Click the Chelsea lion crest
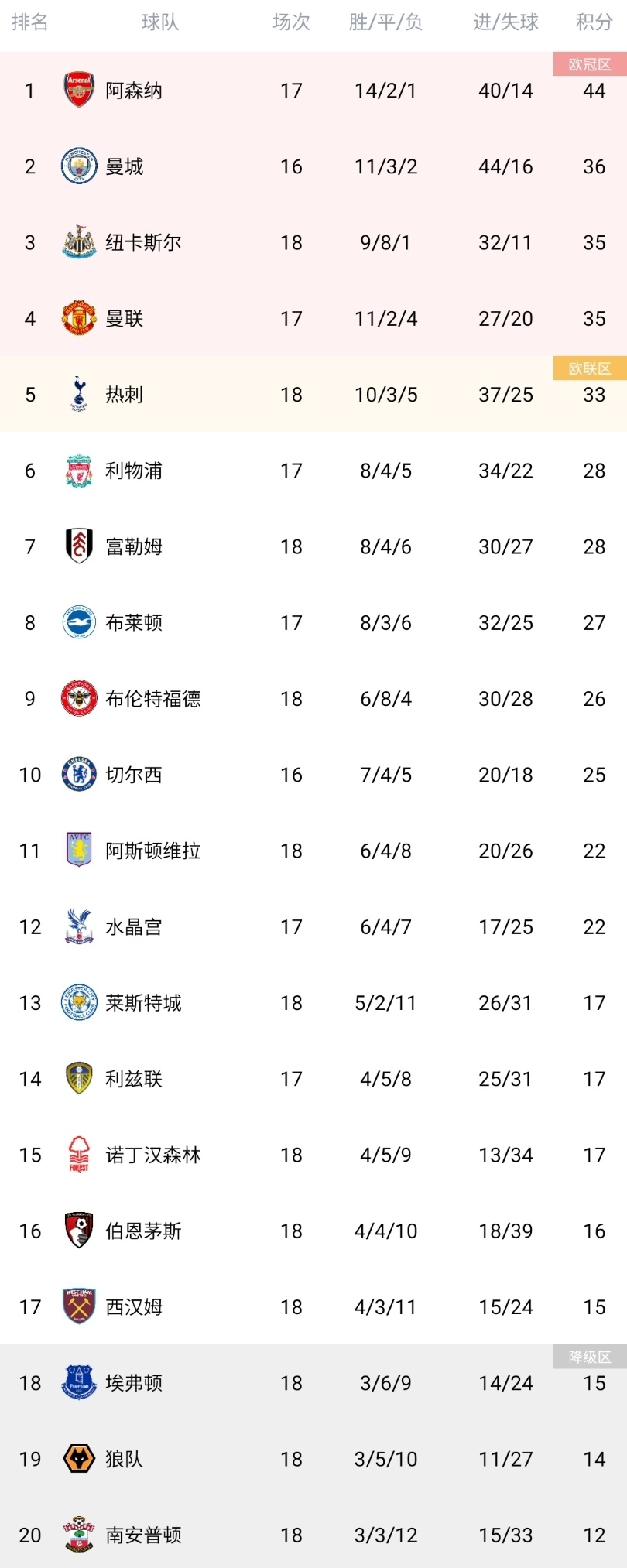This screenshot has width=627, height=1568. 79,775
